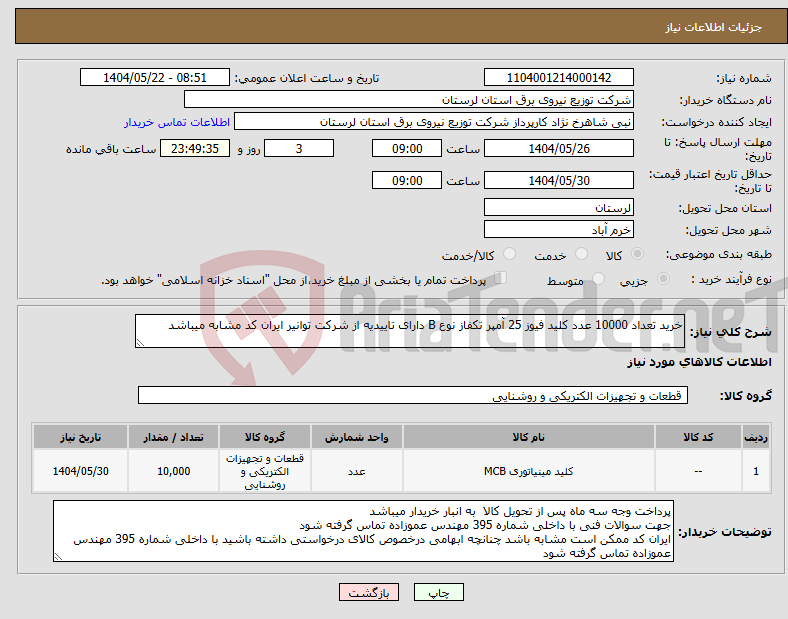Click the اطلاعات کالاهای مورد نیاز heading
The width and height of the screenshot is (788, 619).
(699, 362)
